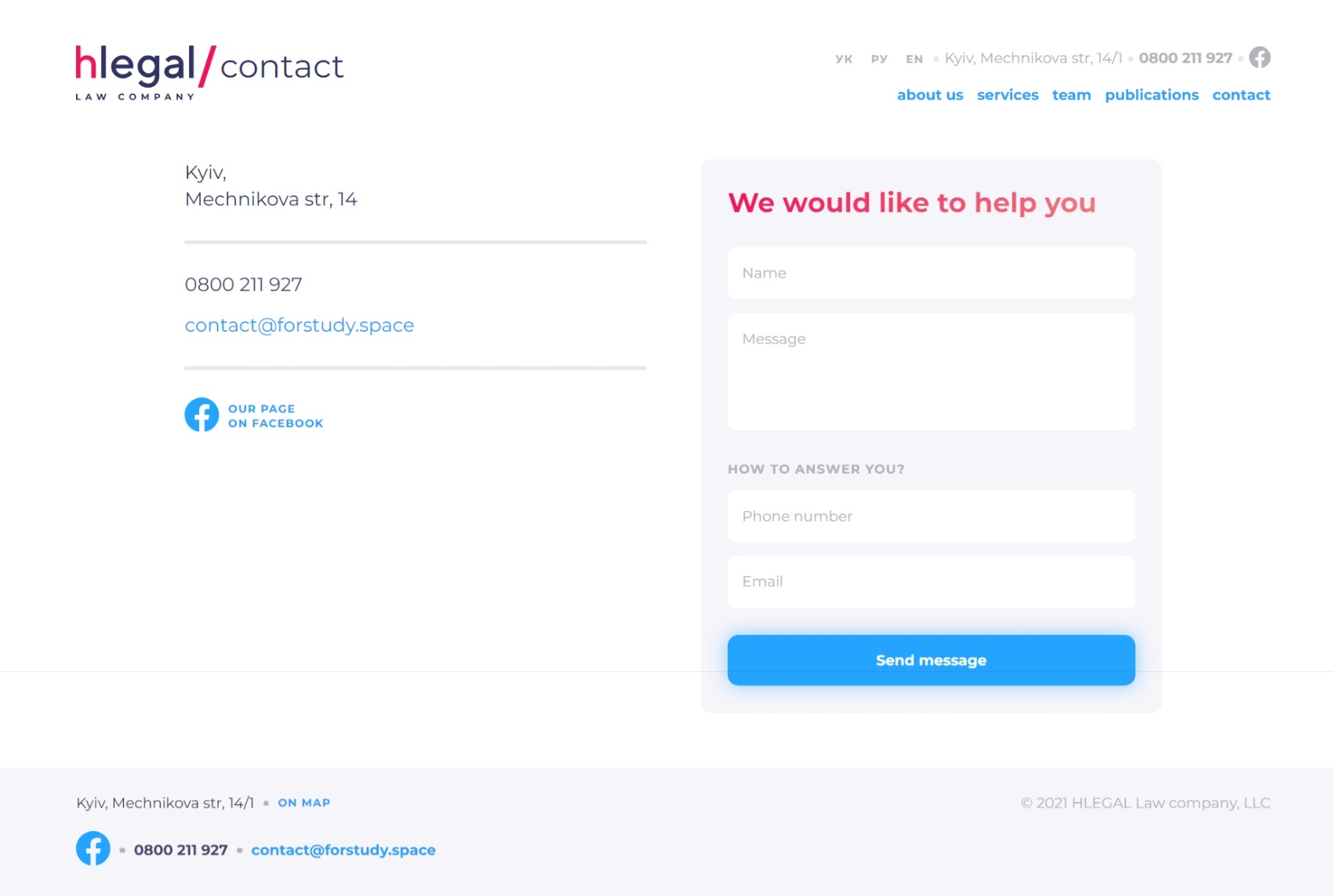Switch language to РУ

tap(879, 59)
